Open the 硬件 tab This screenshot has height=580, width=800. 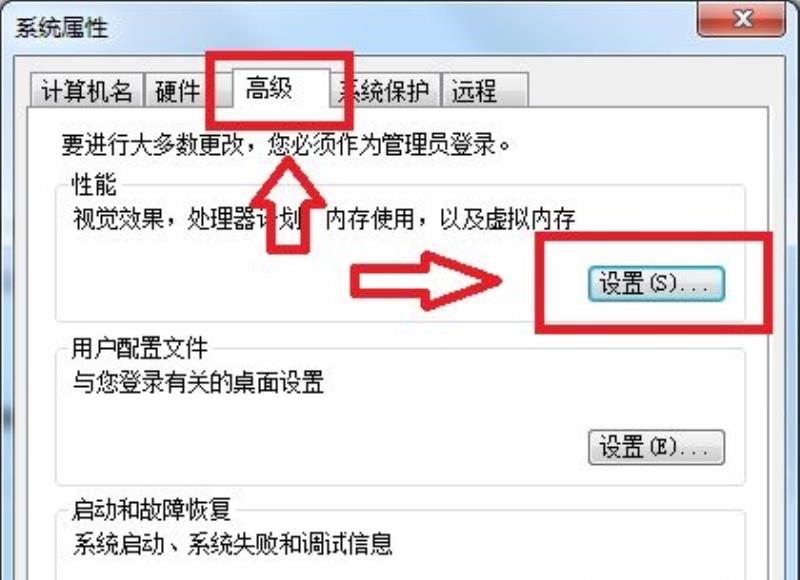178,90
